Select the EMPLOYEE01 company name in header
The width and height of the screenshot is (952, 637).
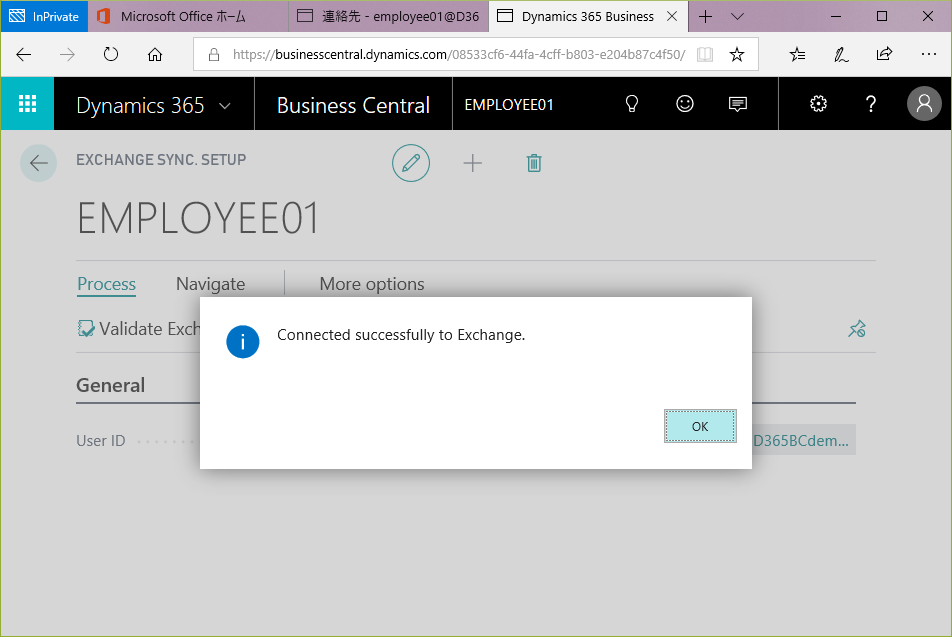point(509,105)
